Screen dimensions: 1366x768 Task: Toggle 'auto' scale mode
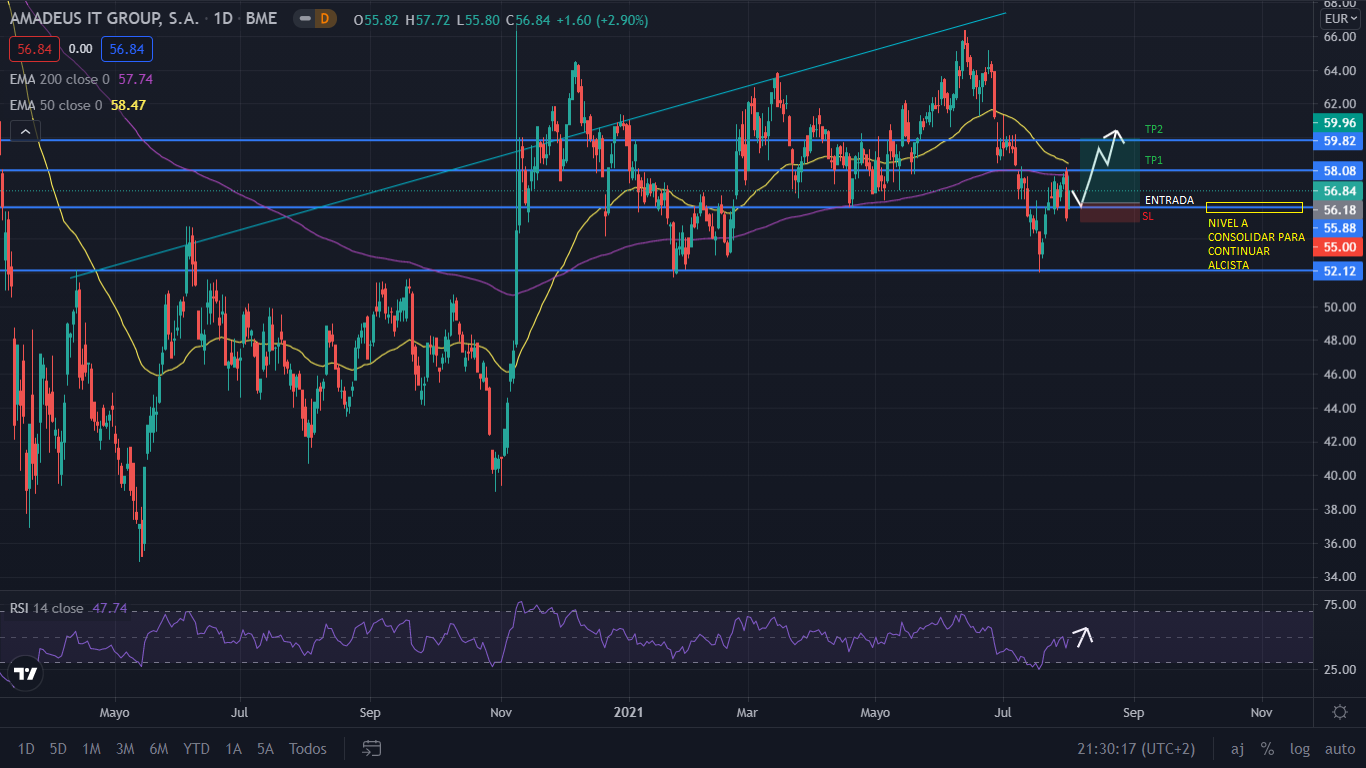(1339, 749)
